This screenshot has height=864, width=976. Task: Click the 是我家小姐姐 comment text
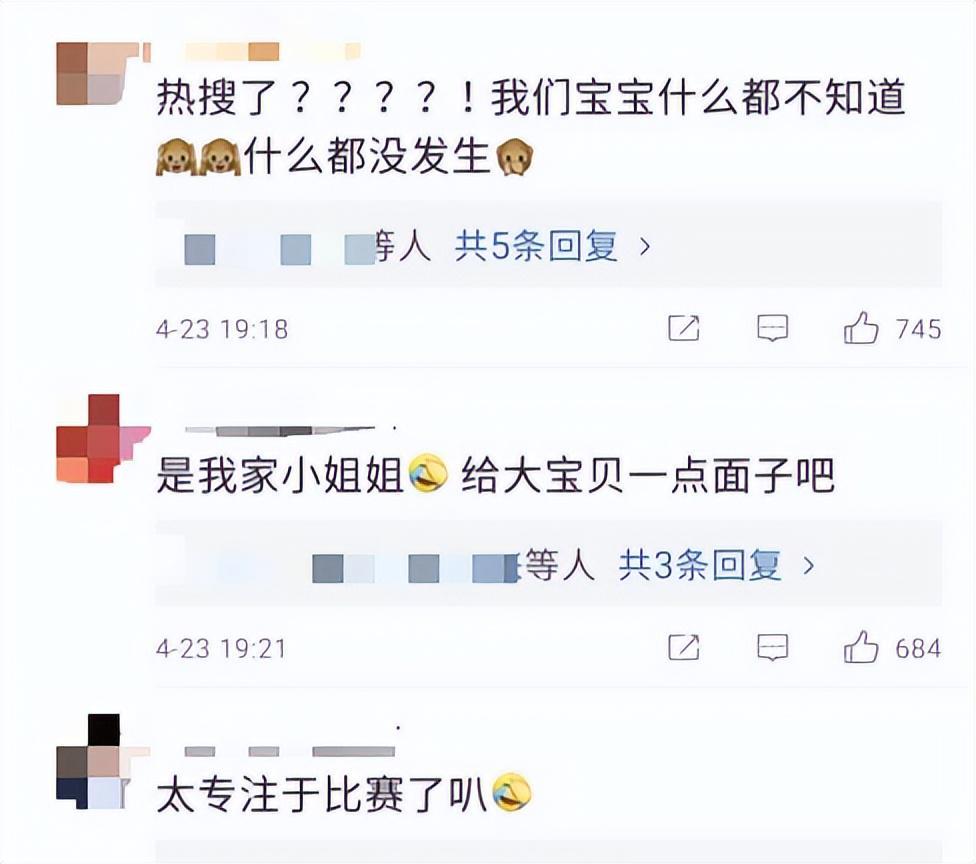click(495, 475)
